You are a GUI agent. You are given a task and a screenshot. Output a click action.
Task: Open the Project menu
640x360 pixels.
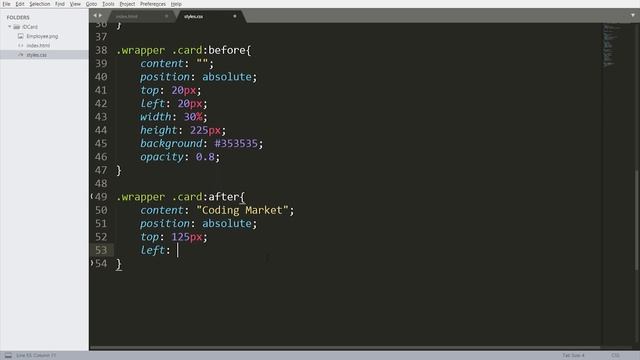127,4
